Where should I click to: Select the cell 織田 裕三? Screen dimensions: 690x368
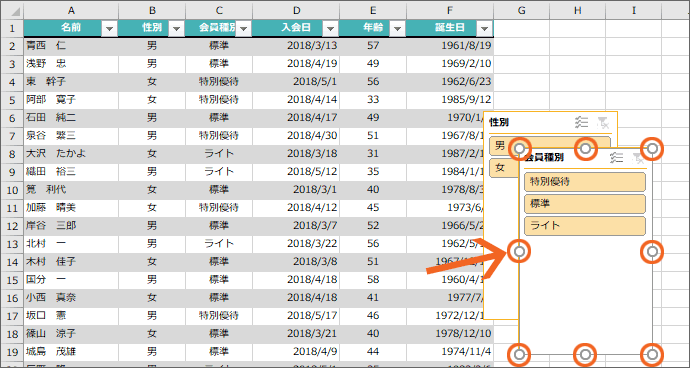coord(71,172)
